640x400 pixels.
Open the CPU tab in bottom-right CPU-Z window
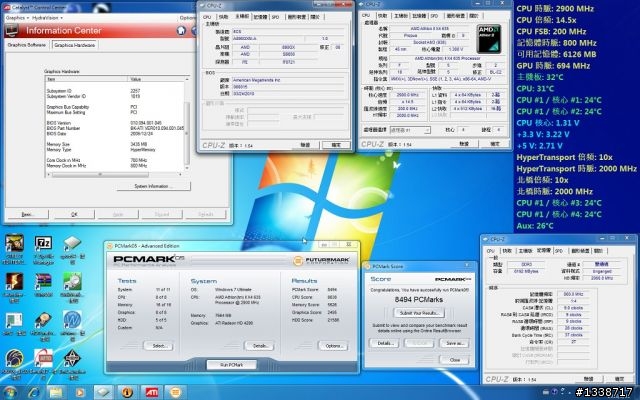491,251
